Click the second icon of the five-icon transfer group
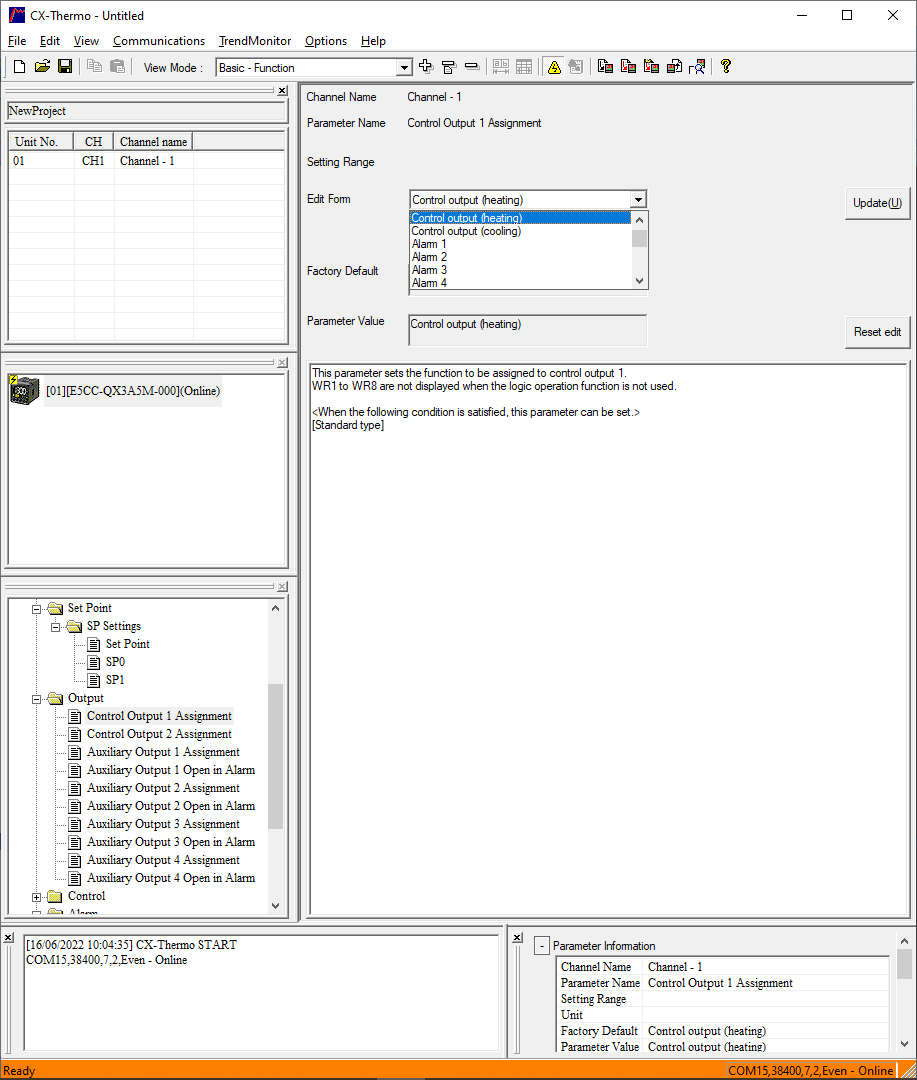 coord(628,67)
